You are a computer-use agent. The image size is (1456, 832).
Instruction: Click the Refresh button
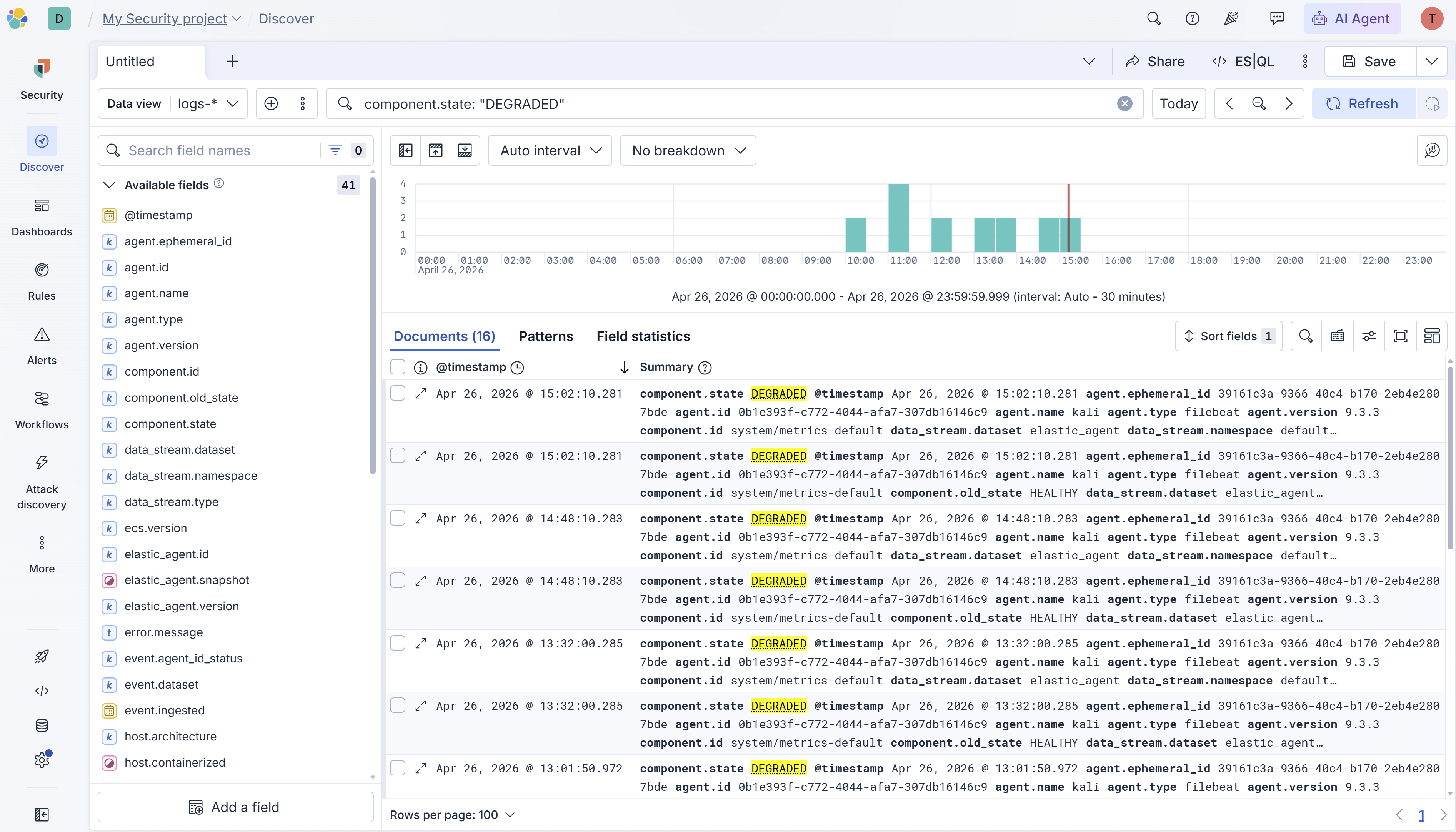[1363, 103]
